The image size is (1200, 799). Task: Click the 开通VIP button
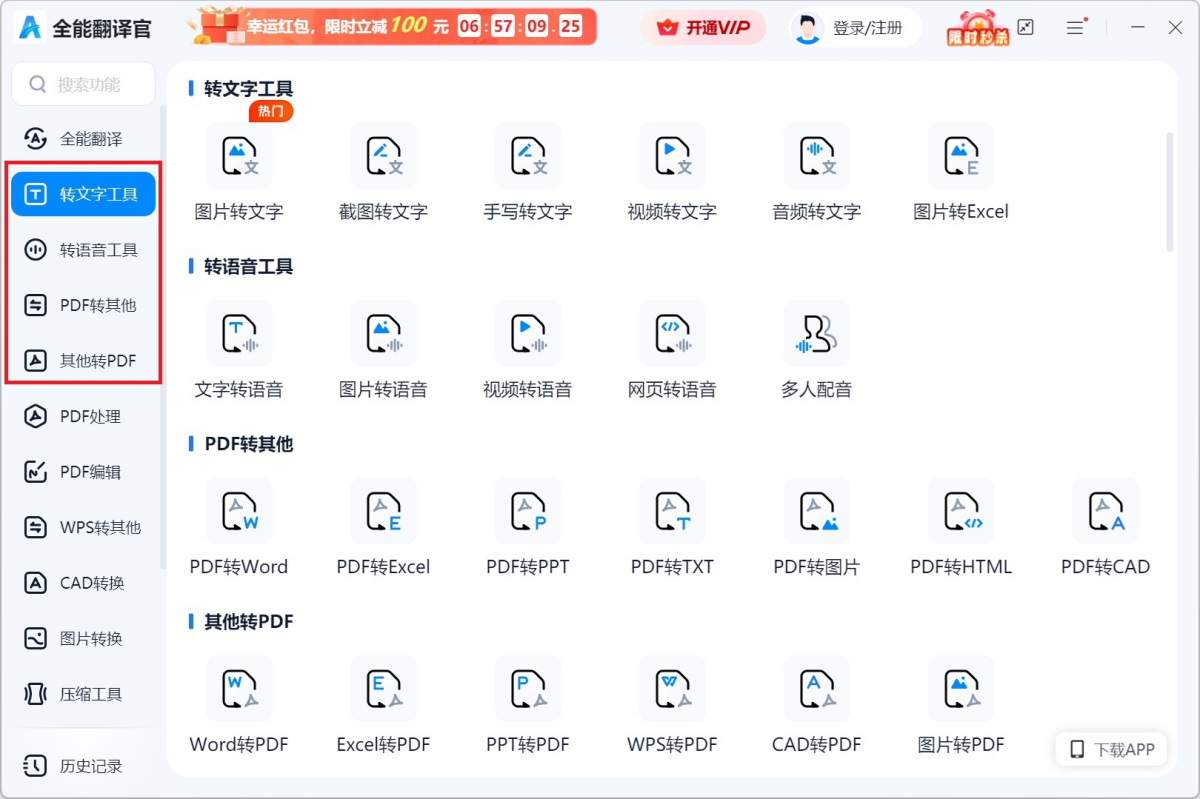pyautogui.click(x=703, y=28)
